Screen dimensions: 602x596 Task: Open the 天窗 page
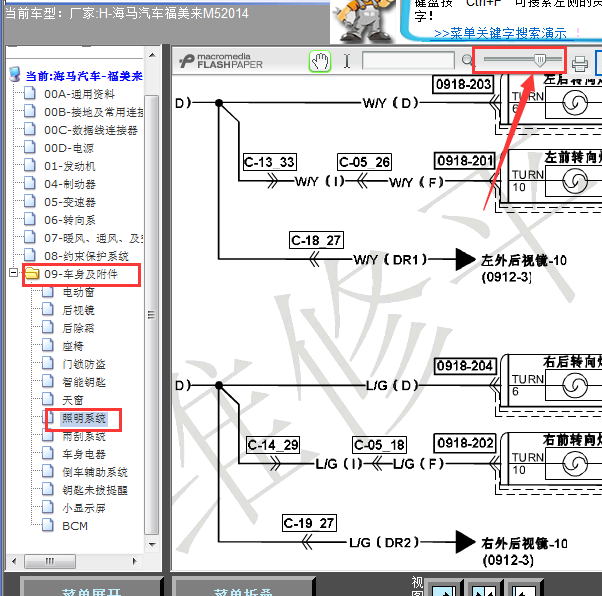[73, 401]
